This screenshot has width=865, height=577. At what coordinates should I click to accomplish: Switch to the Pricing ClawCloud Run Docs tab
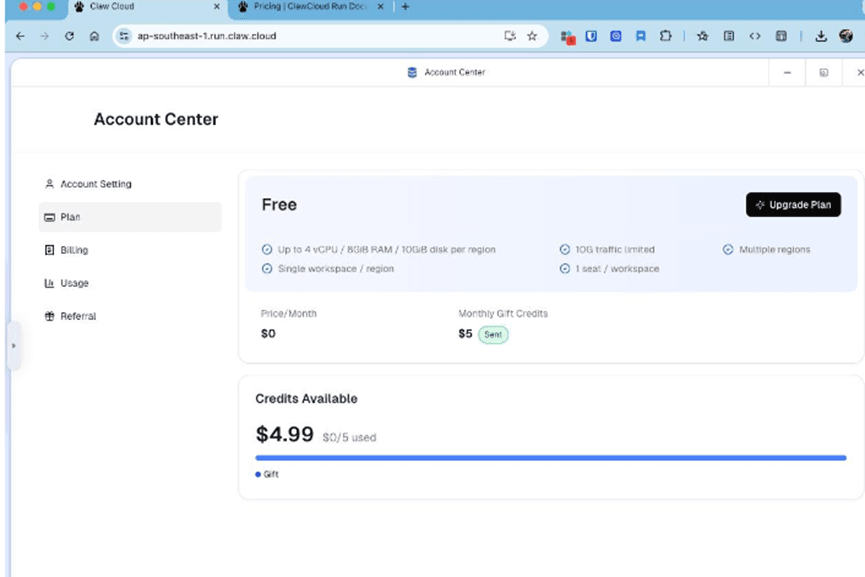pyautogui.click(x=310, y=7)
